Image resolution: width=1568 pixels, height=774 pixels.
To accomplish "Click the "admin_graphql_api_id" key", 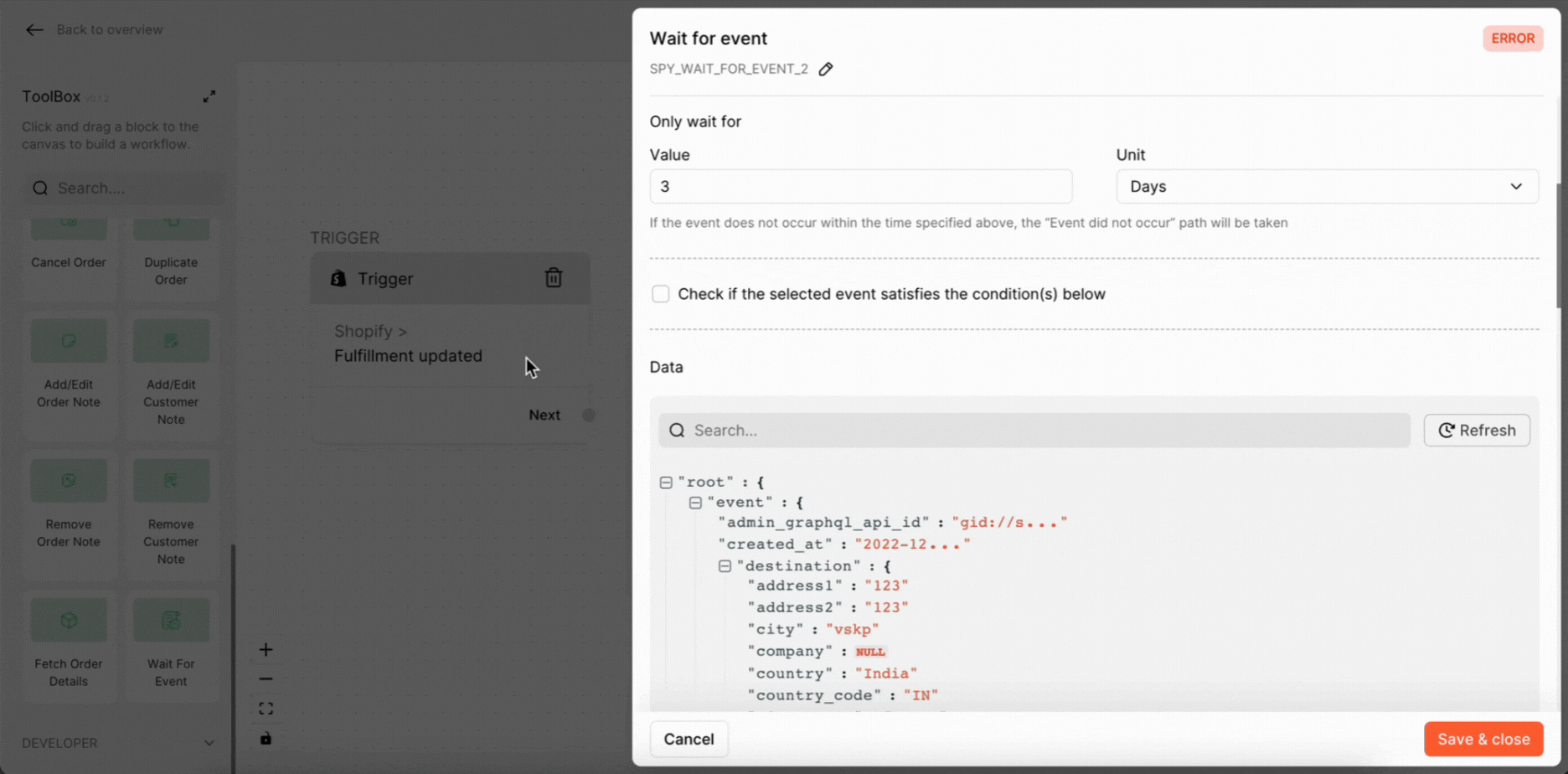I will coord(824,523).
